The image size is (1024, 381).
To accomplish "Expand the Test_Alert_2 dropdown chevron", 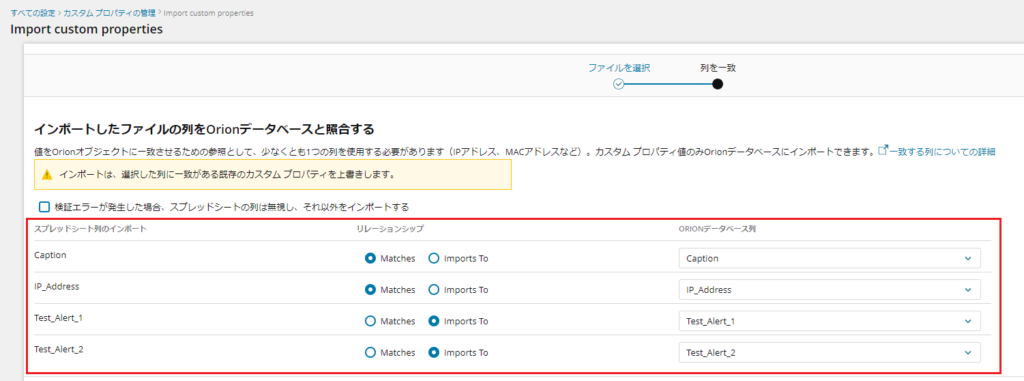I will pos(968,353).
